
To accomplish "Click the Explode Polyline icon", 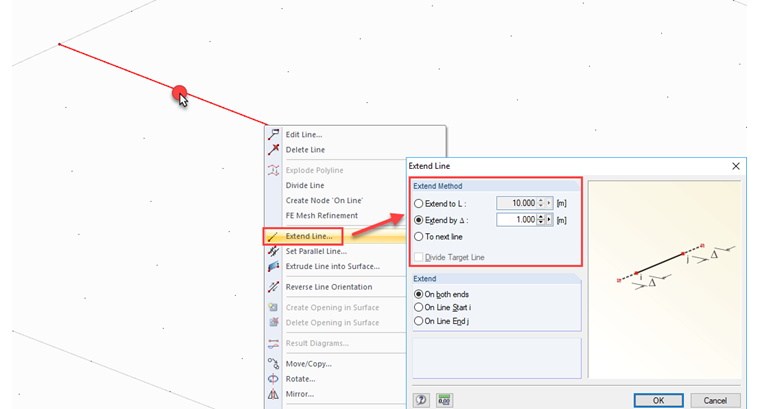I will [273, 170].
